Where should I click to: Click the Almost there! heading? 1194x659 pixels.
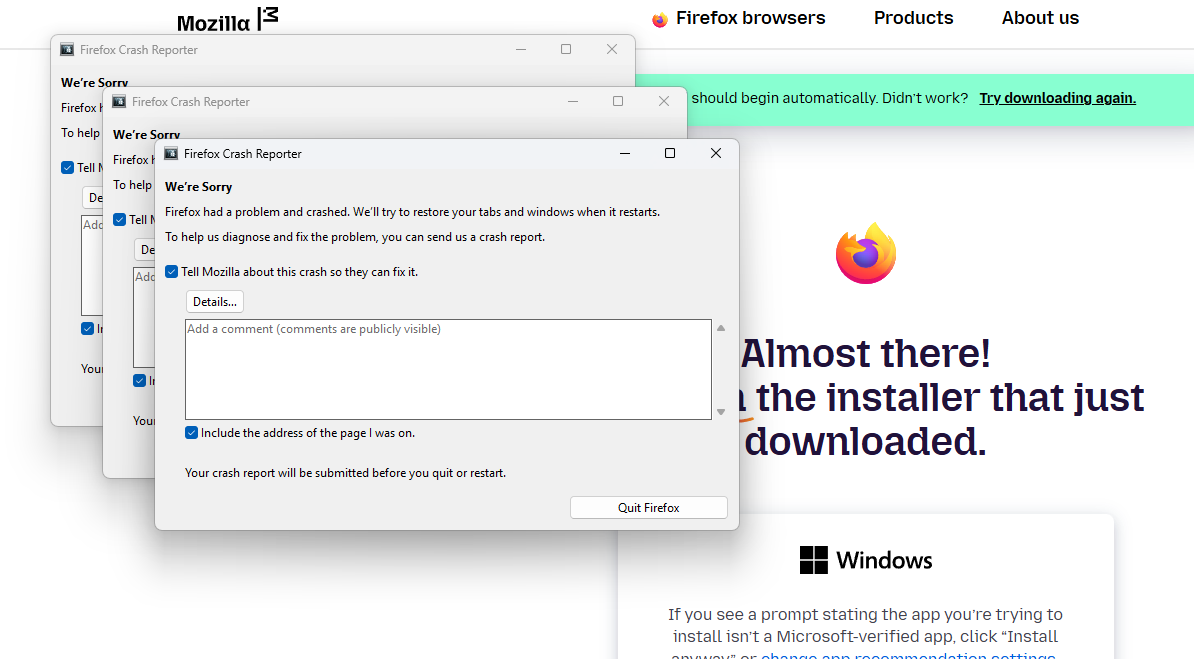tap(866, 353)
